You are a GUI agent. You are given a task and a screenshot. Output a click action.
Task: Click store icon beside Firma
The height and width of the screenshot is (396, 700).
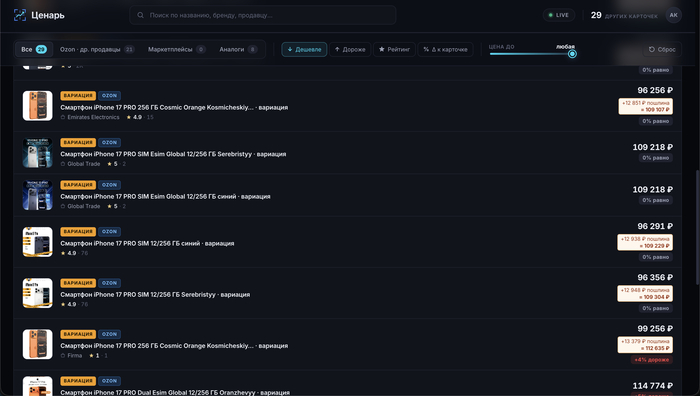63,355
